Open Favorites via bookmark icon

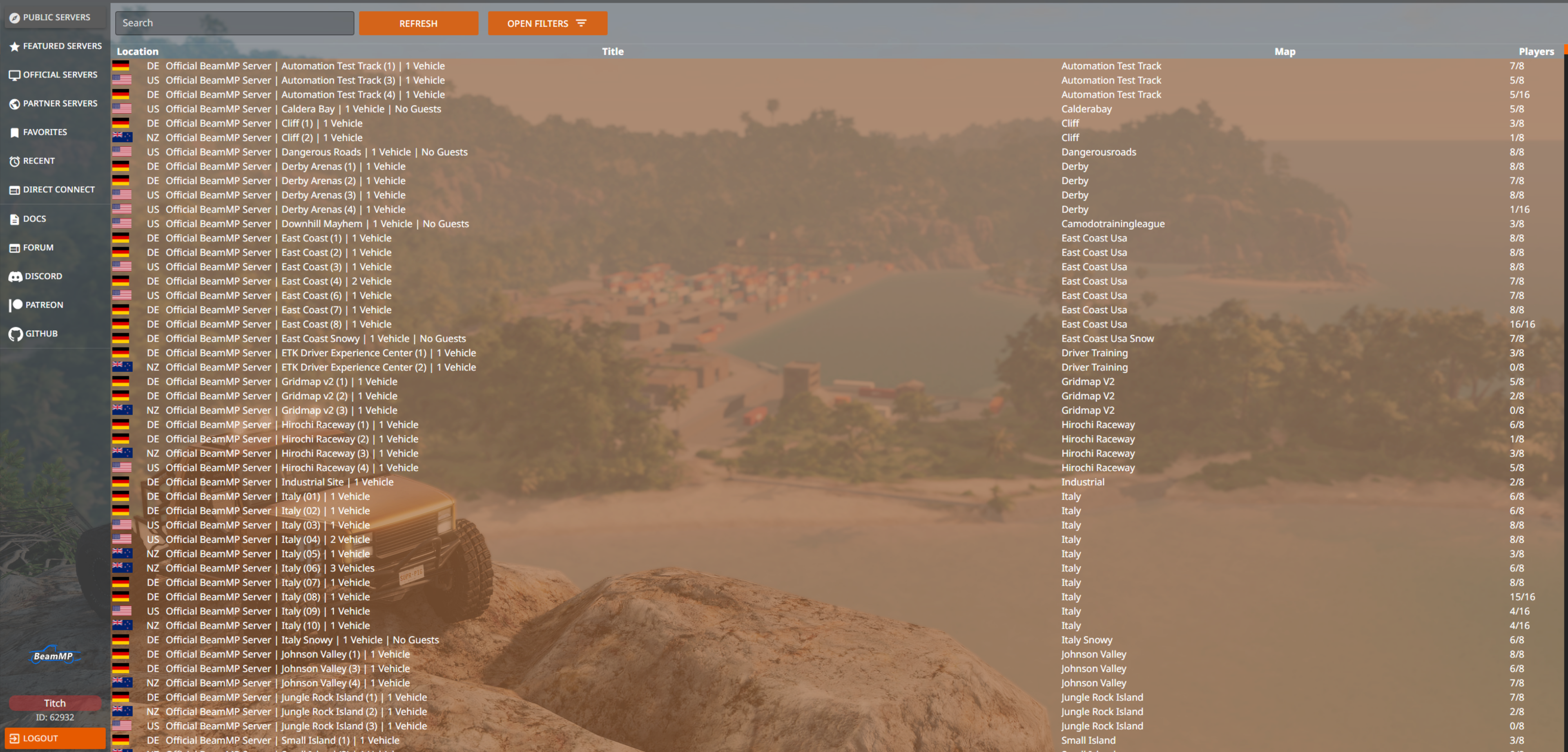[15, 132]
